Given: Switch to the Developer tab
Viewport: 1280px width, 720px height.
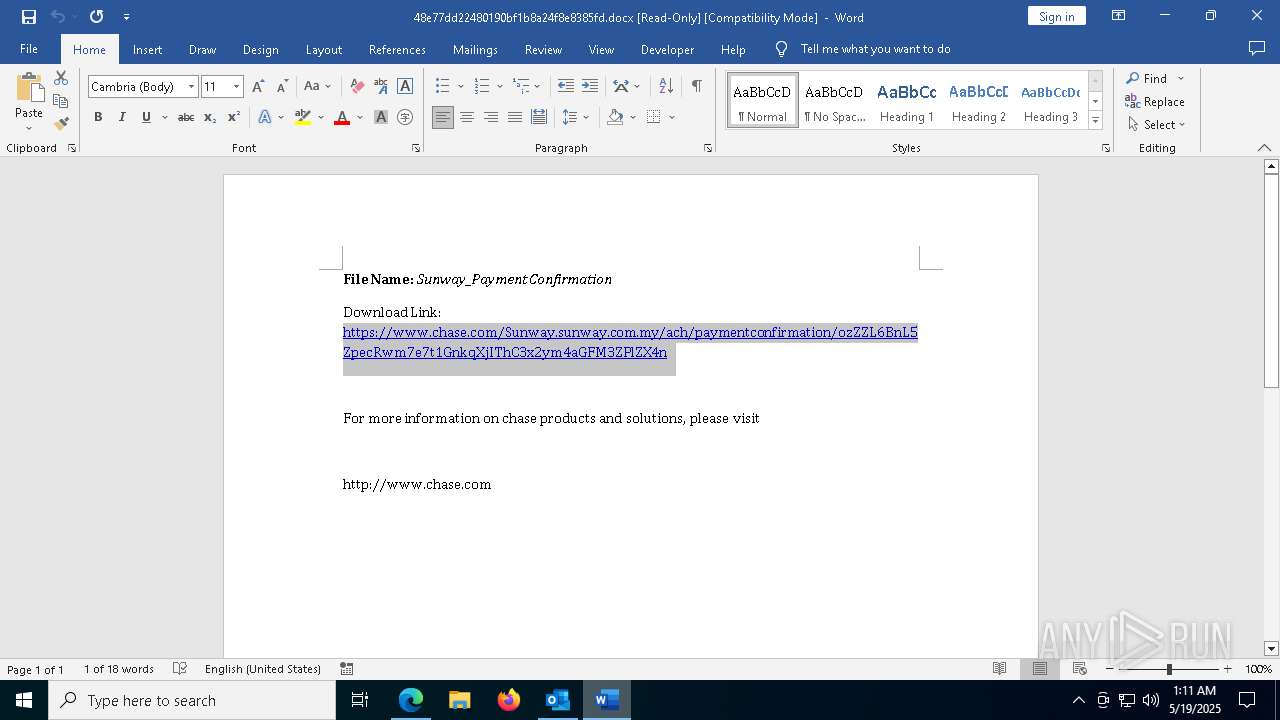Looking at the screenshot, I should pyautogui.click(x=667, y=49).
